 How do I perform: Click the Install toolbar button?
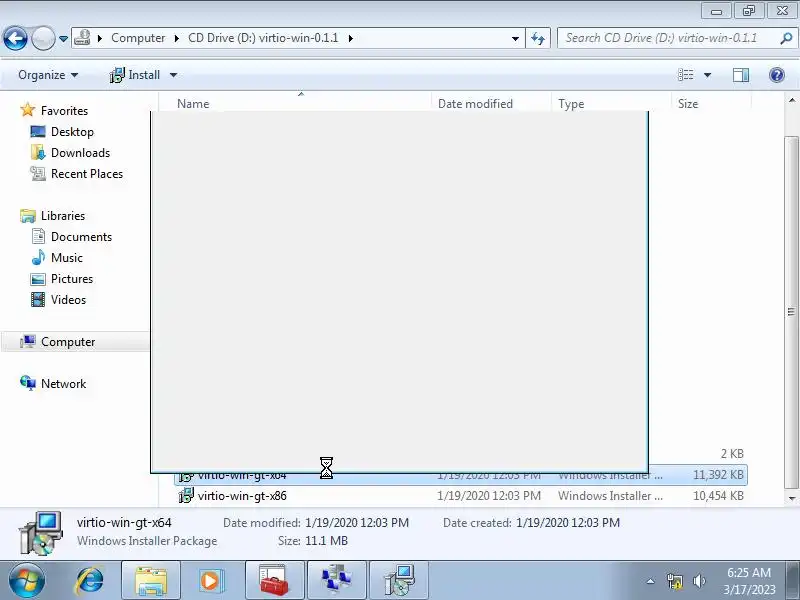tap(135, 75)
